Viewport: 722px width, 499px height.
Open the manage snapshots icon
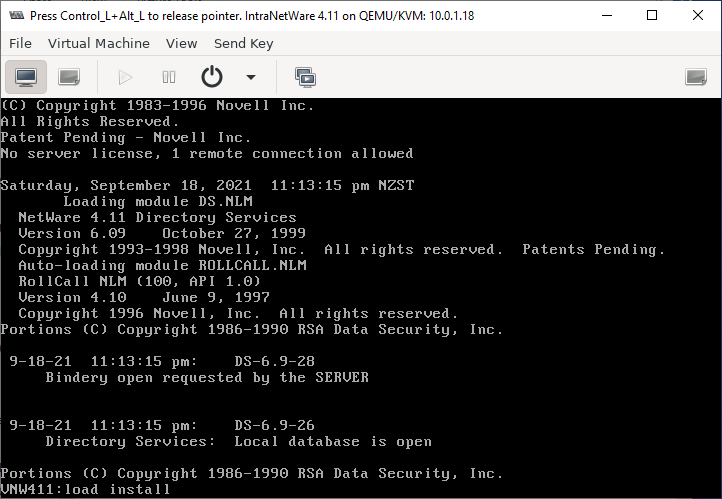(x=305, y=77)
